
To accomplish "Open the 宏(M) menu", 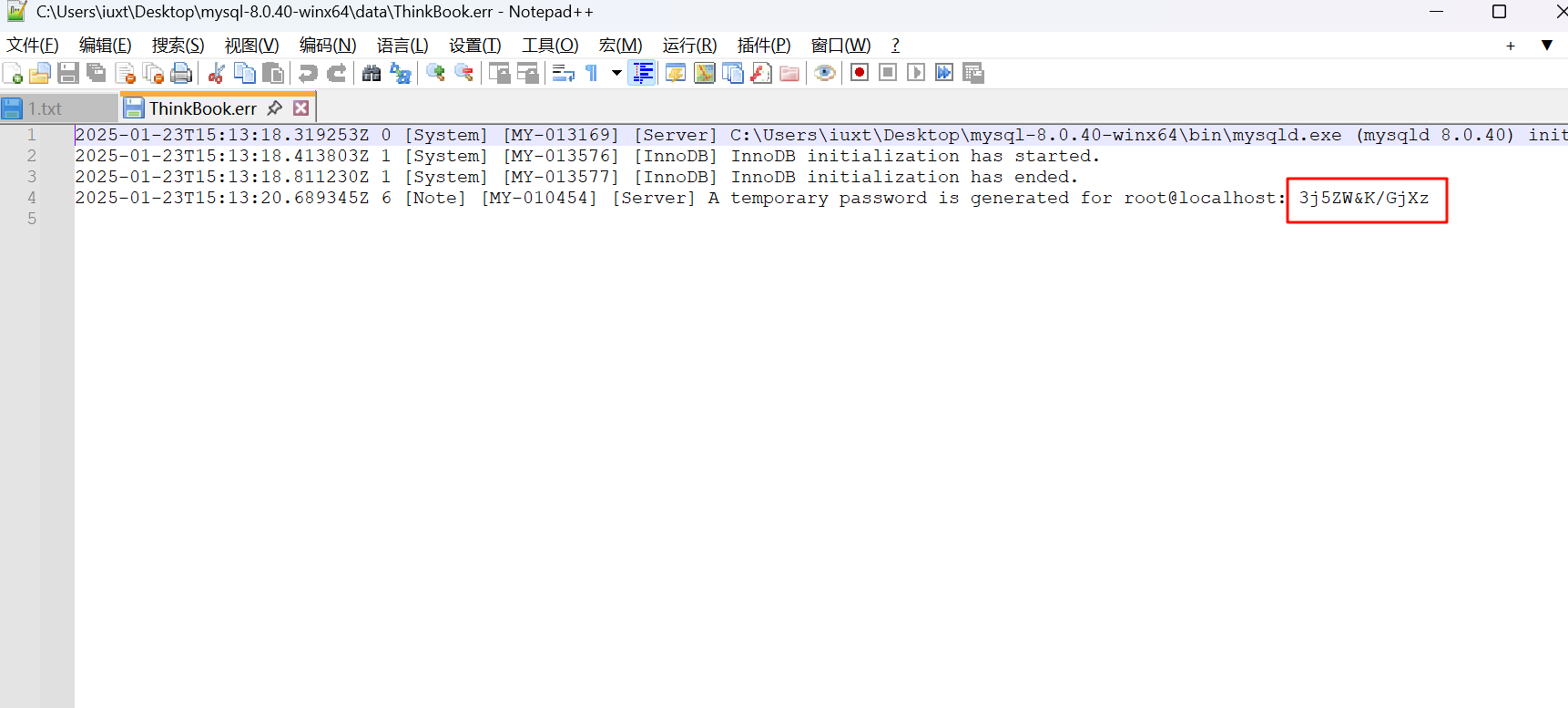I will (621, 46).
